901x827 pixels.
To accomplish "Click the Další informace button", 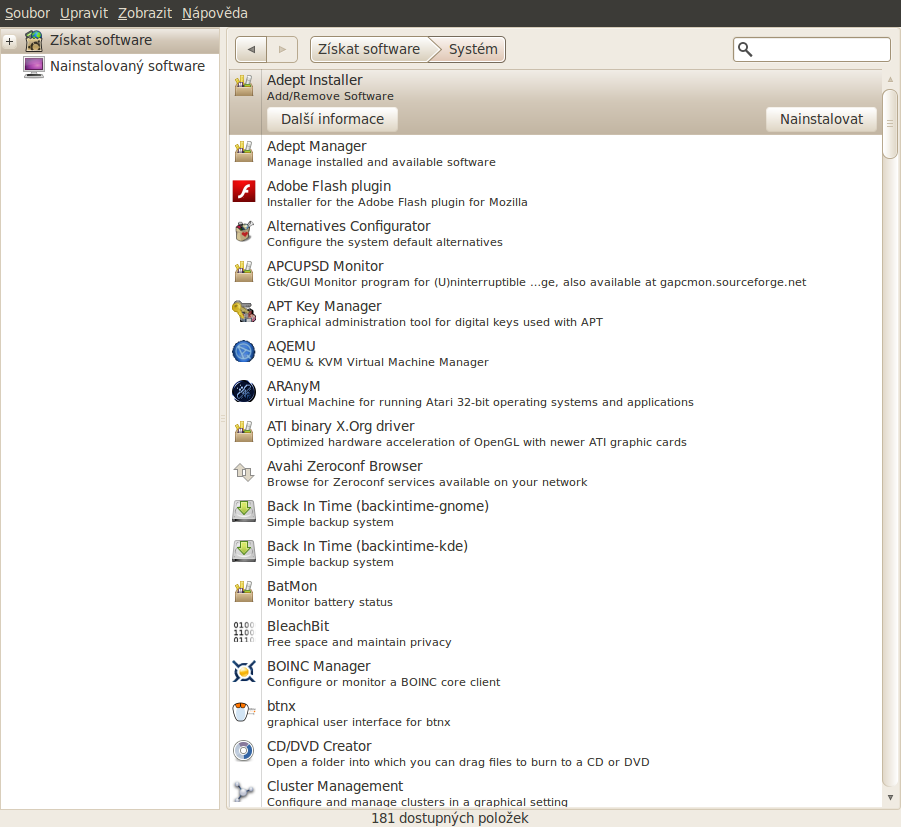I will (332, 119).
